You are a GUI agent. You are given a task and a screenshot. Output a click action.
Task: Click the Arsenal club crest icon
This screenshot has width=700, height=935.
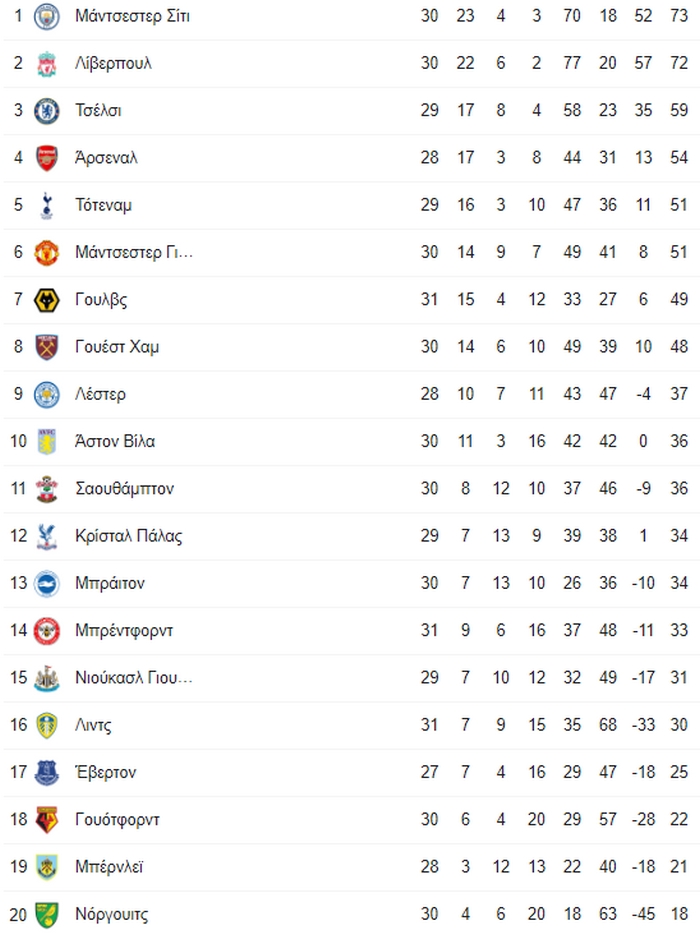[47, 158]
